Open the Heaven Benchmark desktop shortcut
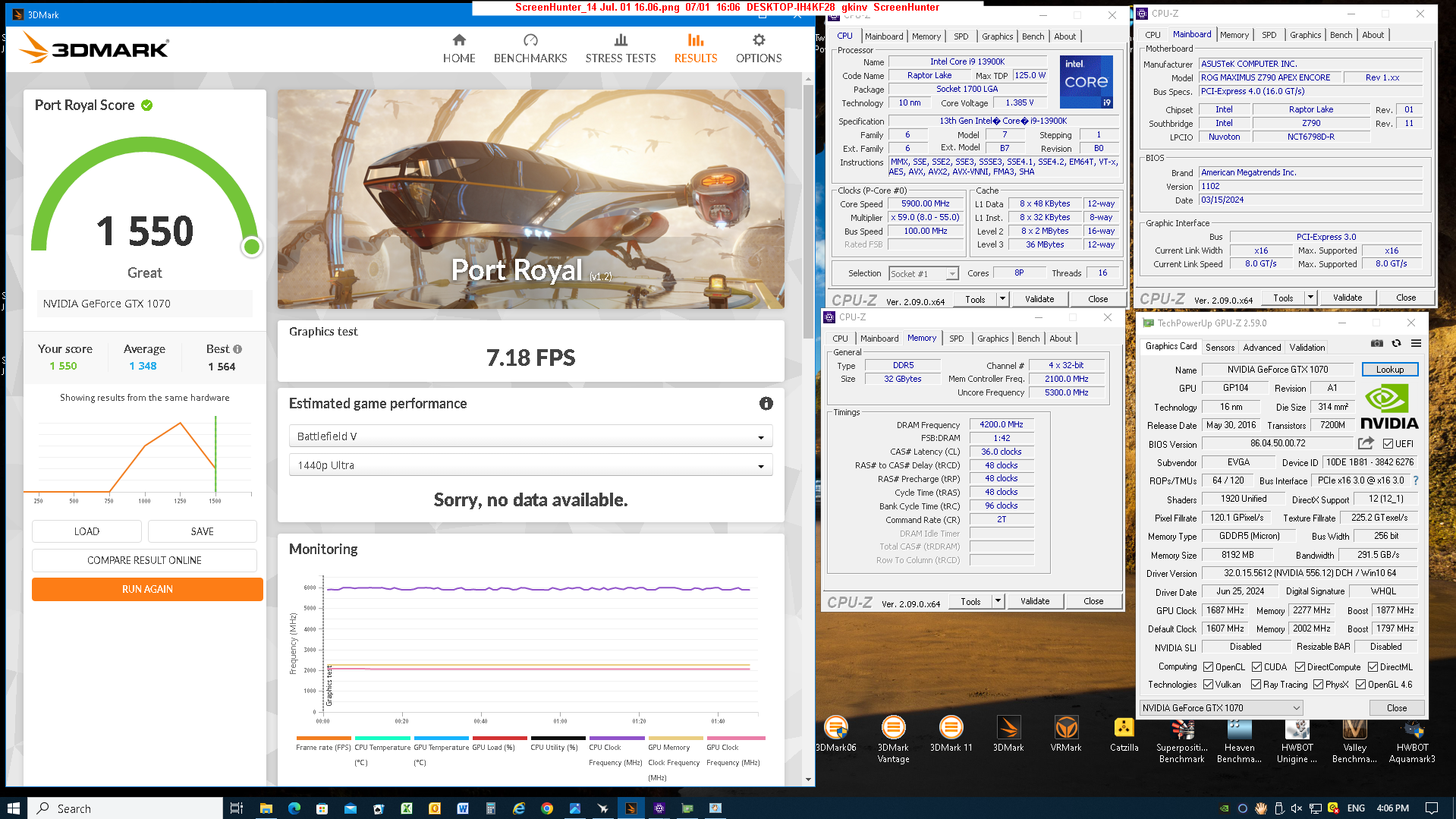The width and height of the screenshot is (1456, 819). 1239,740
